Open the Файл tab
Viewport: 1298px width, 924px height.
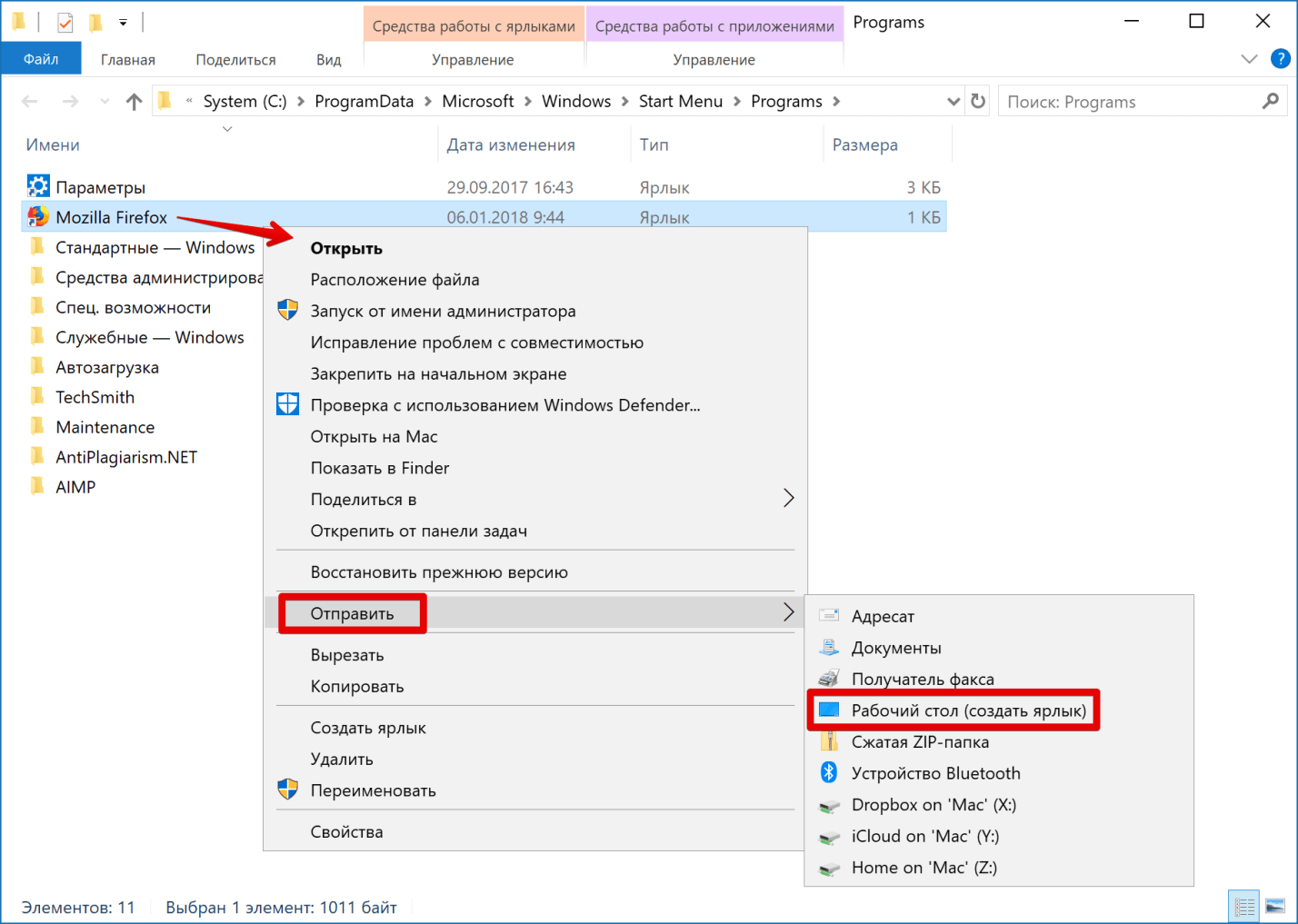(41, 59)
